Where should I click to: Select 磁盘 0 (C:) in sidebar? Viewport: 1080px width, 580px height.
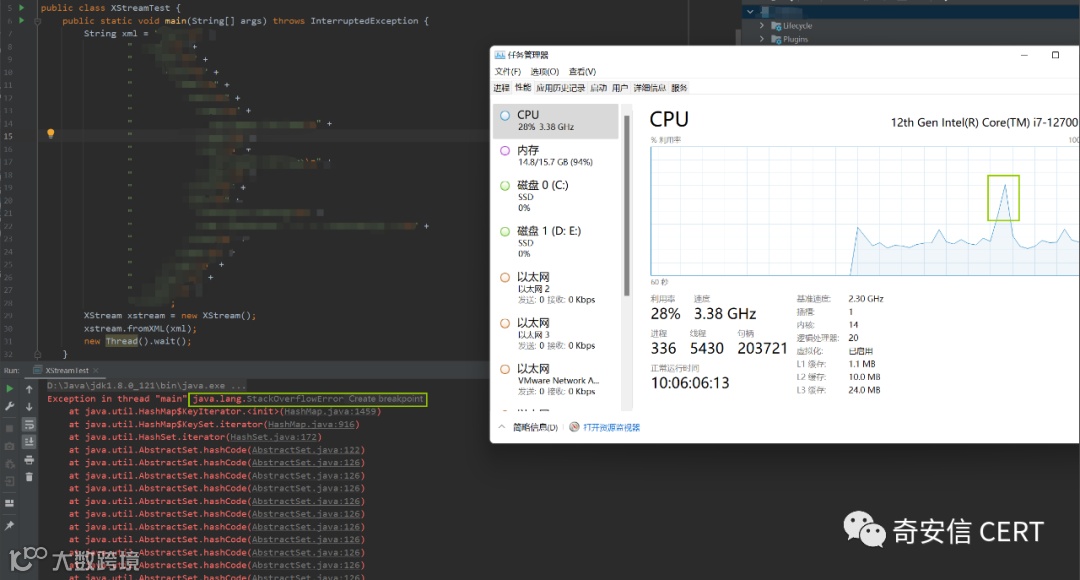557,196
